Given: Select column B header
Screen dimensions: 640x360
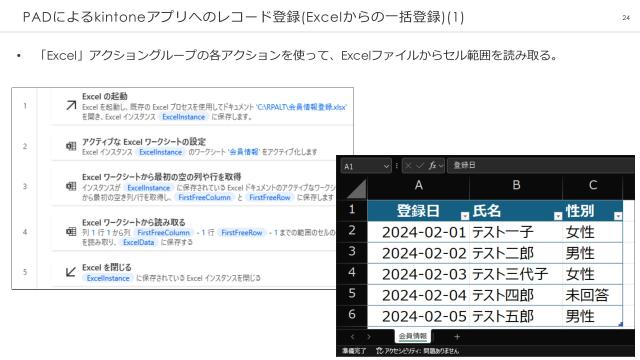Looking at the screenshot, I should [x=516, y=186].
